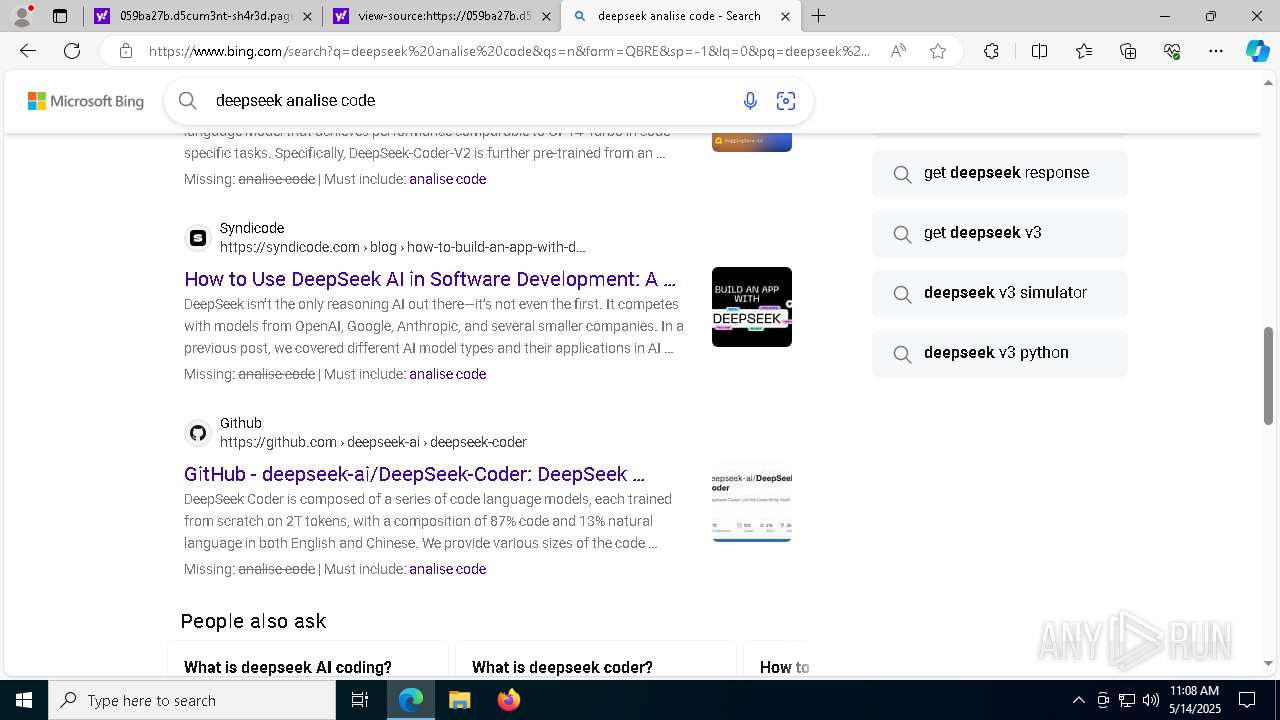Click Must include analise code in top result
1280x720 pixels.
click(447, 179)
